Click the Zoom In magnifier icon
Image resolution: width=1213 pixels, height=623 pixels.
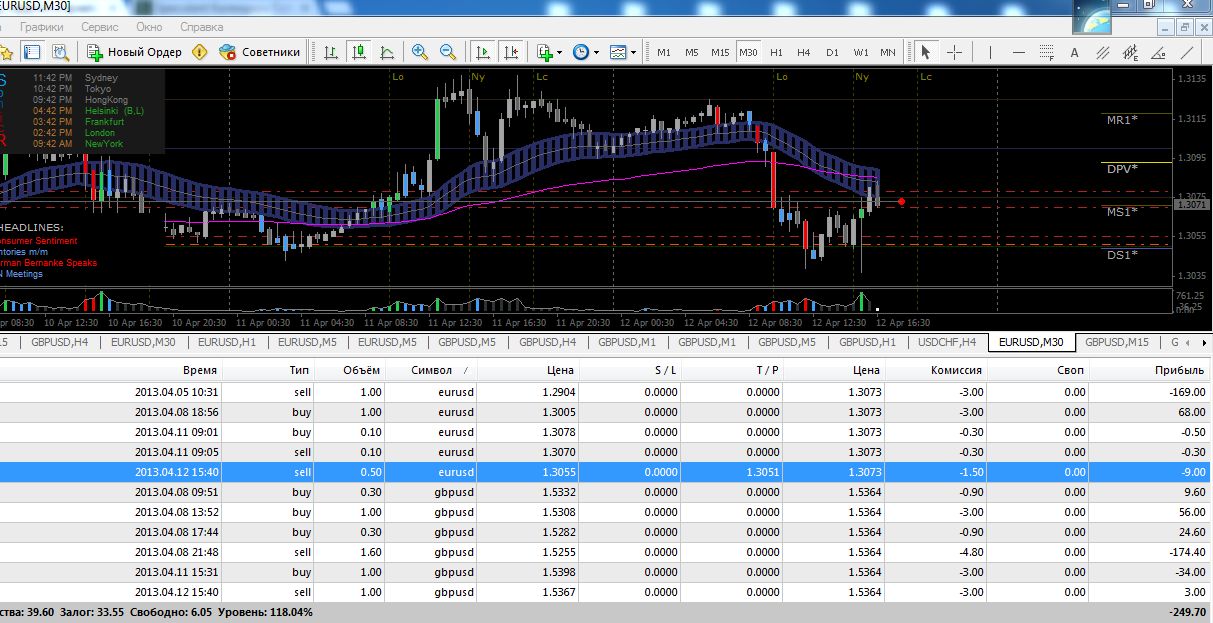tap(419, 52)
